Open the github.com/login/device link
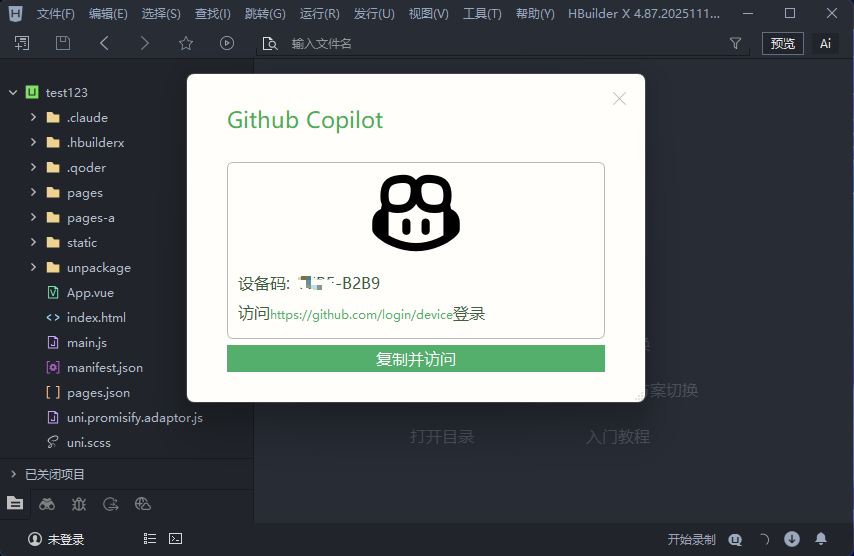Image resolution: width=854 pixels, height=556 pixels. (x=361, y=315)
